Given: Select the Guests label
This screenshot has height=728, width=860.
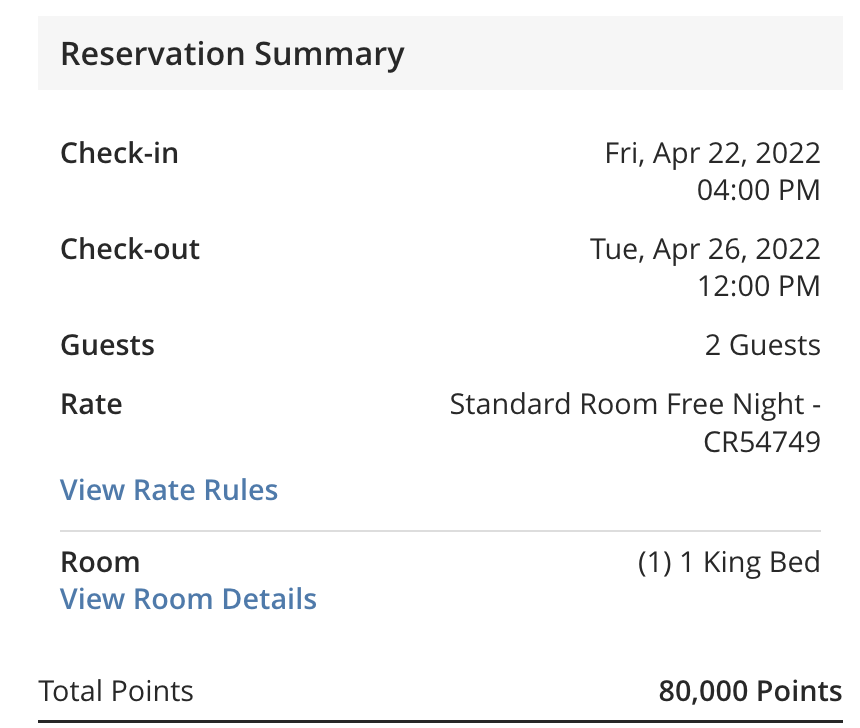Looking at the screenshot, I should pyautogui.click(x=107, y=346).
